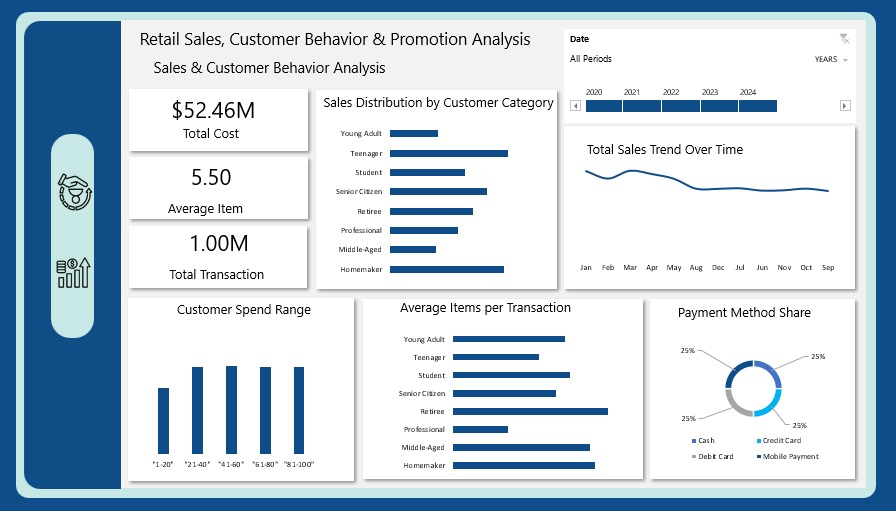Click the Cash legend entry

point(703,441)
